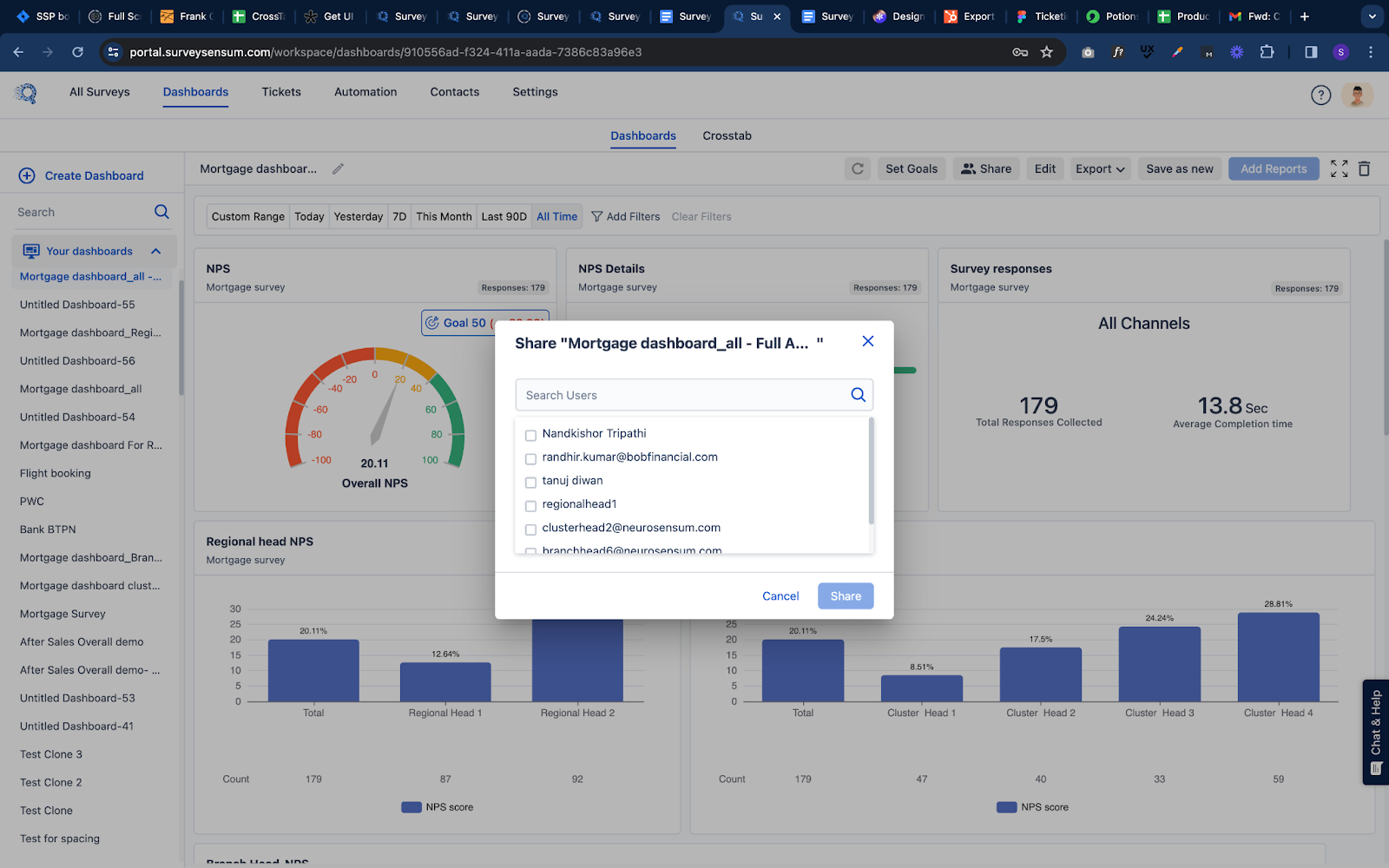Open Chat & Help widget
This screenshot has width=1389, height=868.
1376,732
